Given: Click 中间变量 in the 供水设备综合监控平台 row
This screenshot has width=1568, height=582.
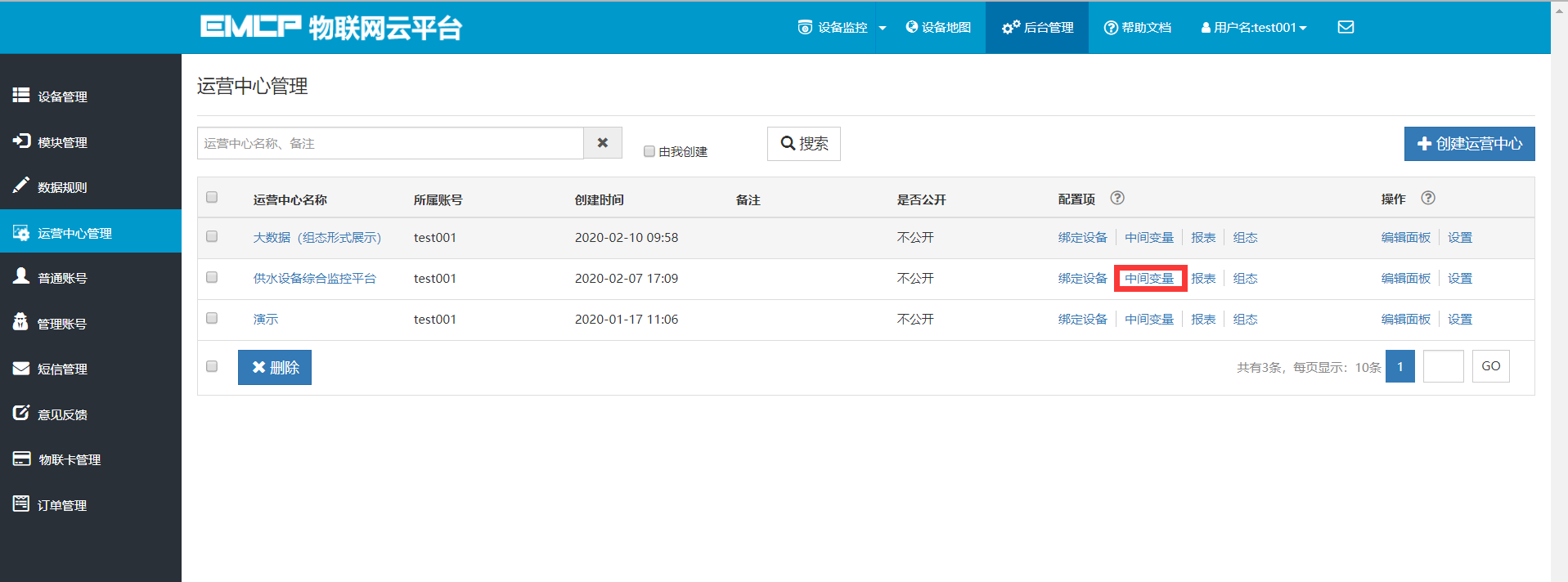Looking at the screenshot, I should [1149, 278].
